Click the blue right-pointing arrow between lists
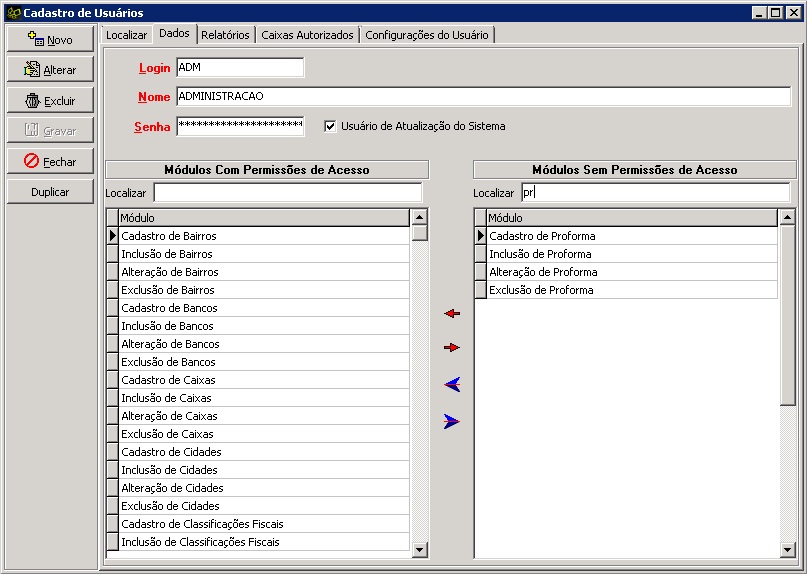807x574 pixels. [452, 422]
